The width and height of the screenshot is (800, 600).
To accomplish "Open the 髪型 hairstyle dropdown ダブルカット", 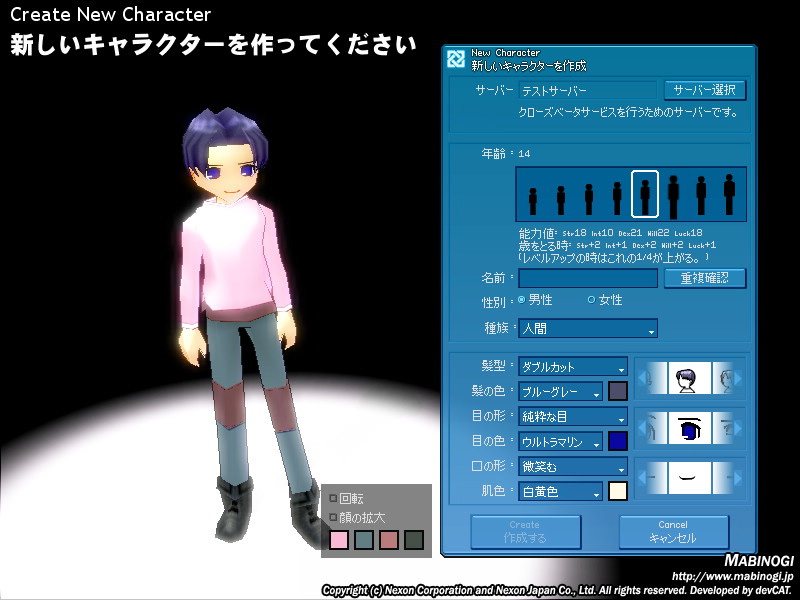I will [573, 366].
